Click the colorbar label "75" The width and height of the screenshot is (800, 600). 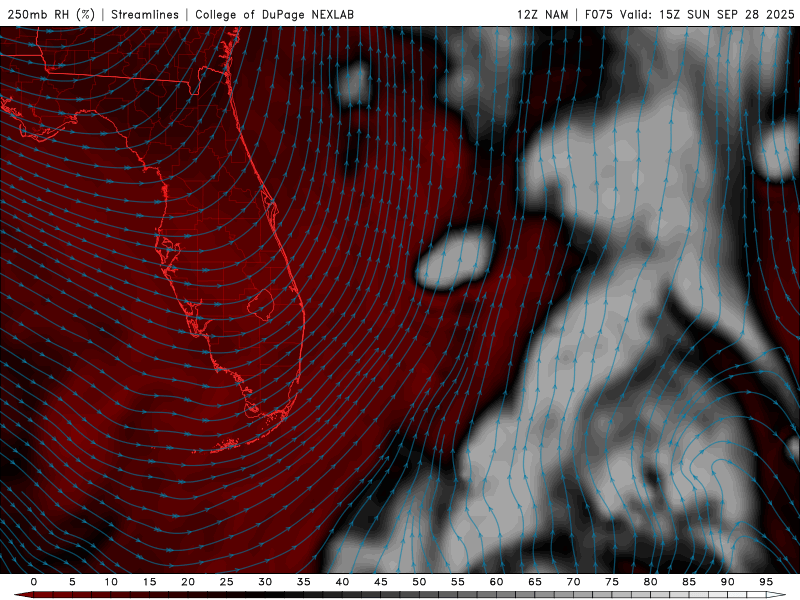612,582
